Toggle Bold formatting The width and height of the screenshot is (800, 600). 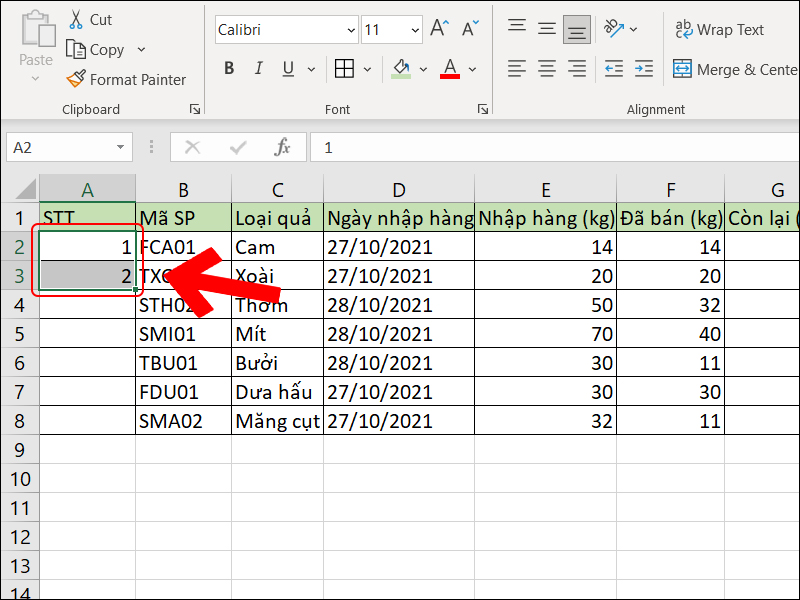pyautogui.click(x=228, y=68)
